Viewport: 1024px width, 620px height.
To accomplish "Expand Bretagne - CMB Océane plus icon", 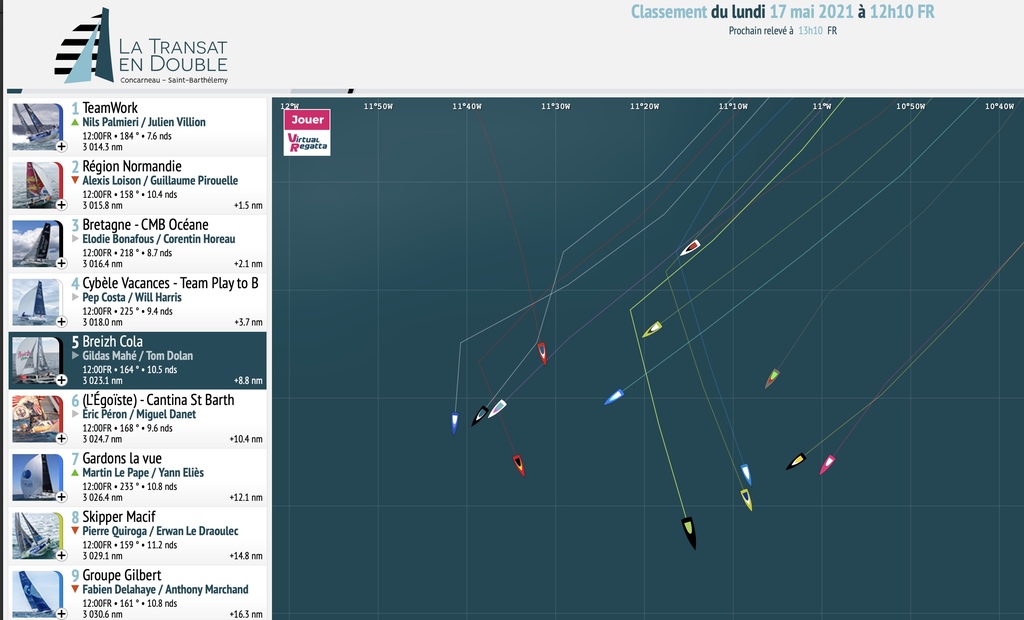I will tap(61, 263).
